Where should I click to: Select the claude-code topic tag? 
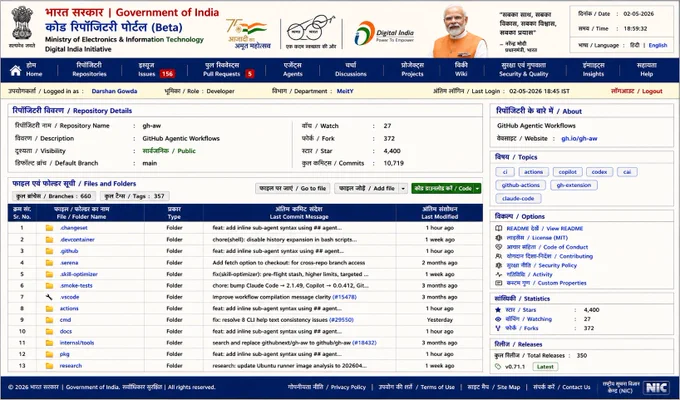[x=518, y=198]
